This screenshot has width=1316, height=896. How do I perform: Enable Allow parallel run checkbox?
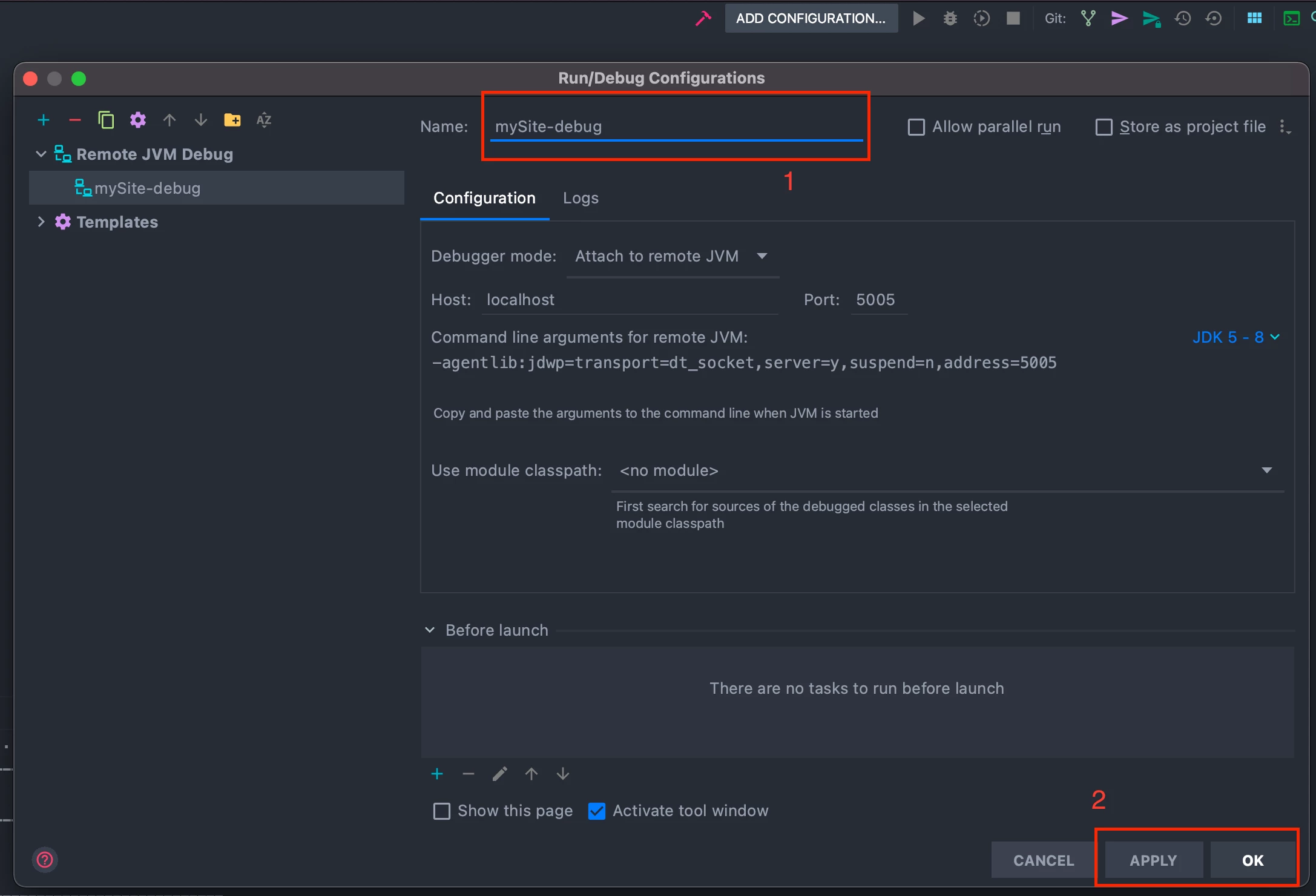pos(916,127)
